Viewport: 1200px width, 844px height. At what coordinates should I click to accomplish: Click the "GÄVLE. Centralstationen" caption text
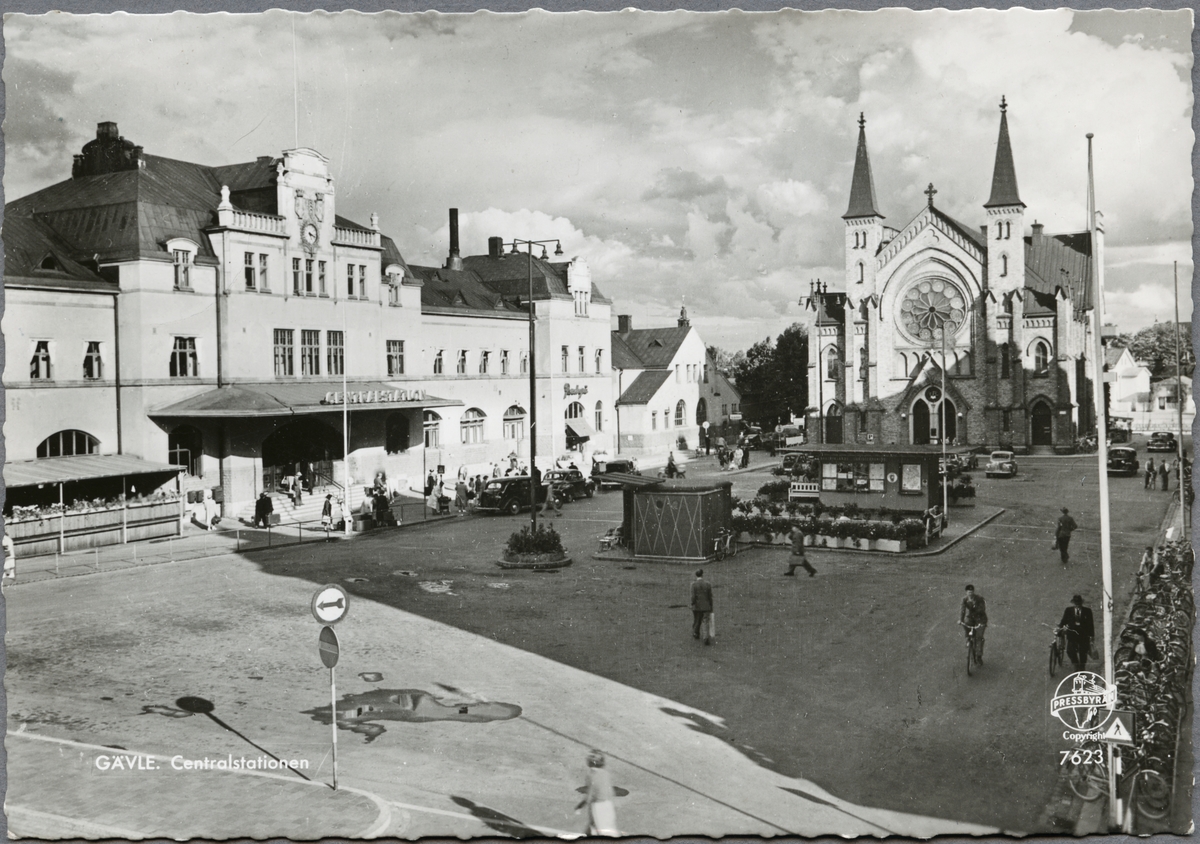click(x=202, y=763)
